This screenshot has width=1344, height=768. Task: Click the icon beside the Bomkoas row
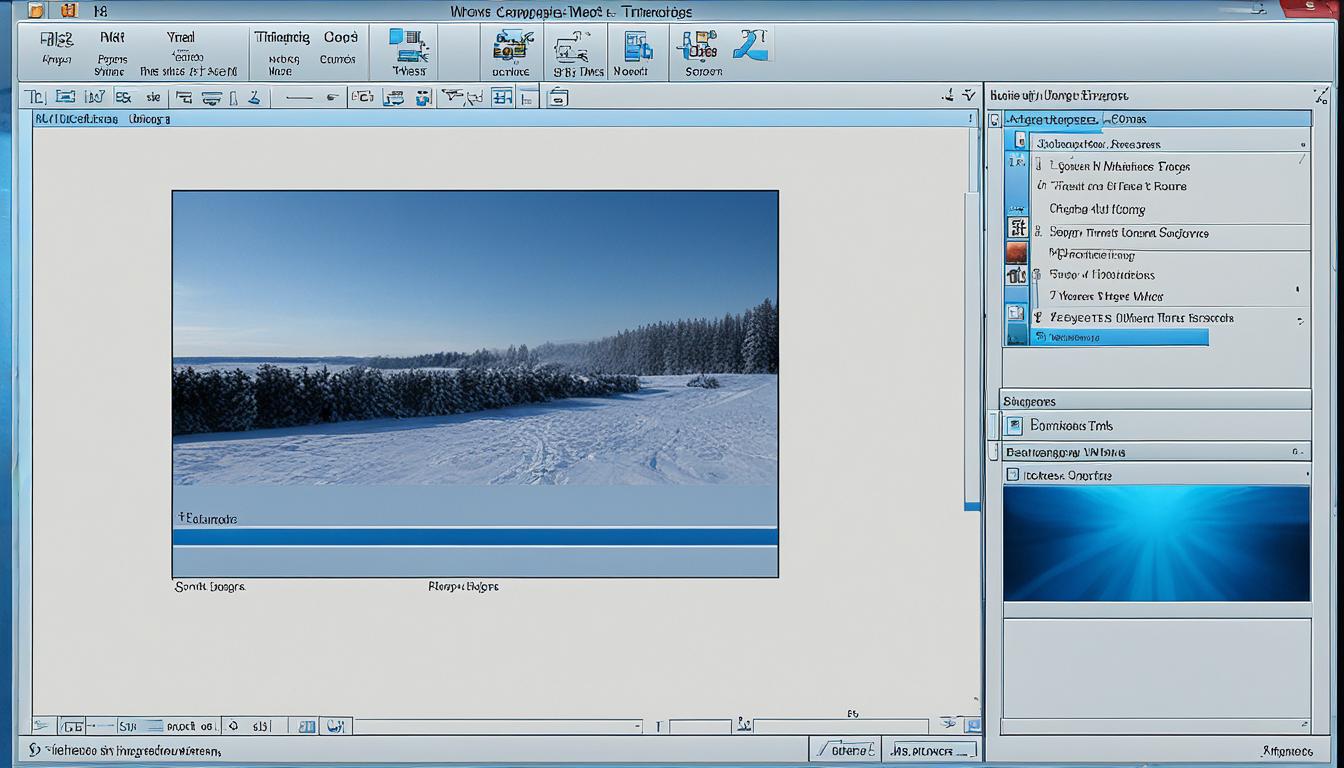coord(1014,425)
